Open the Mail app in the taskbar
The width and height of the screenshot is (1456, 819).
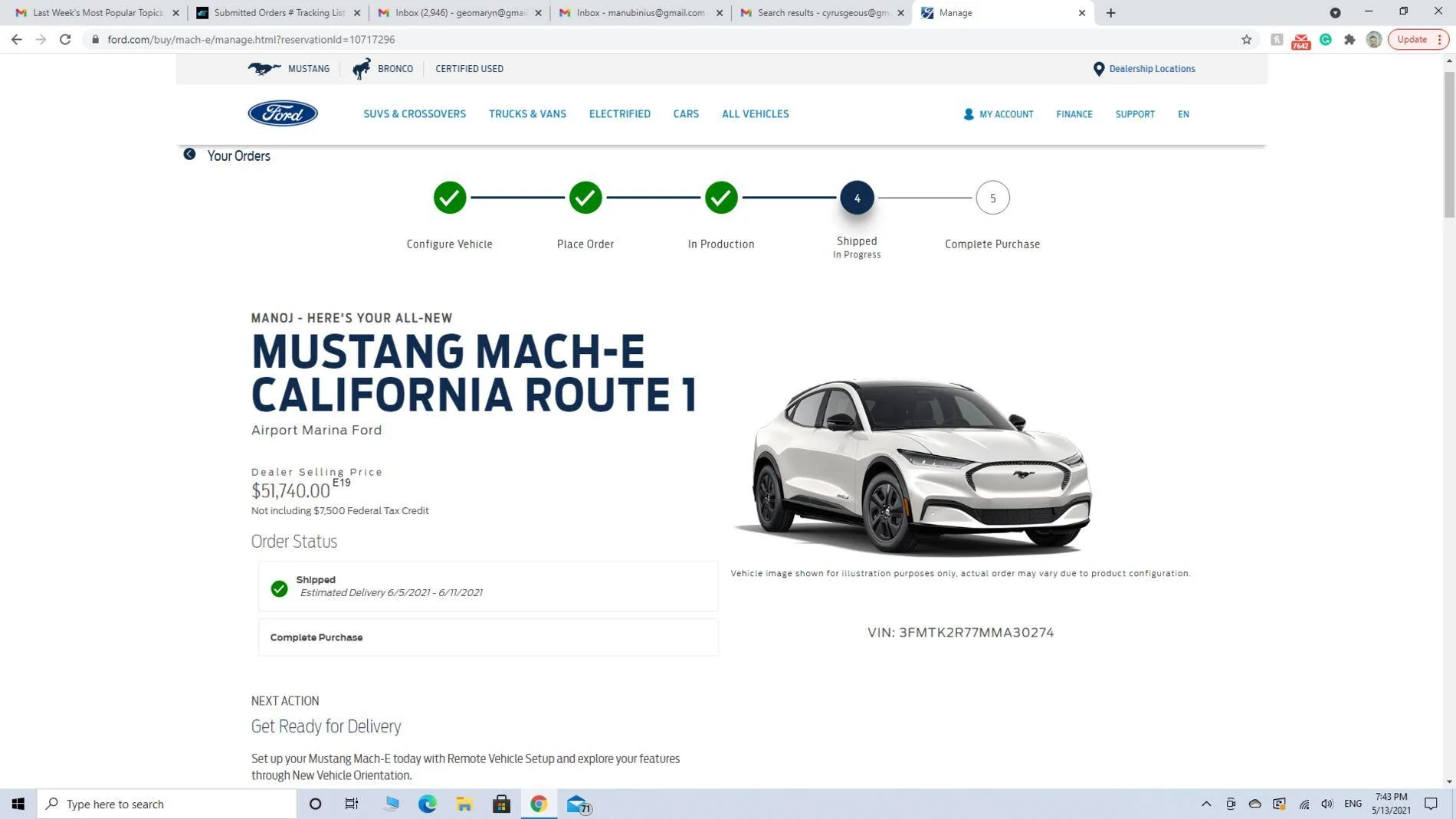[x=578, y=804]
